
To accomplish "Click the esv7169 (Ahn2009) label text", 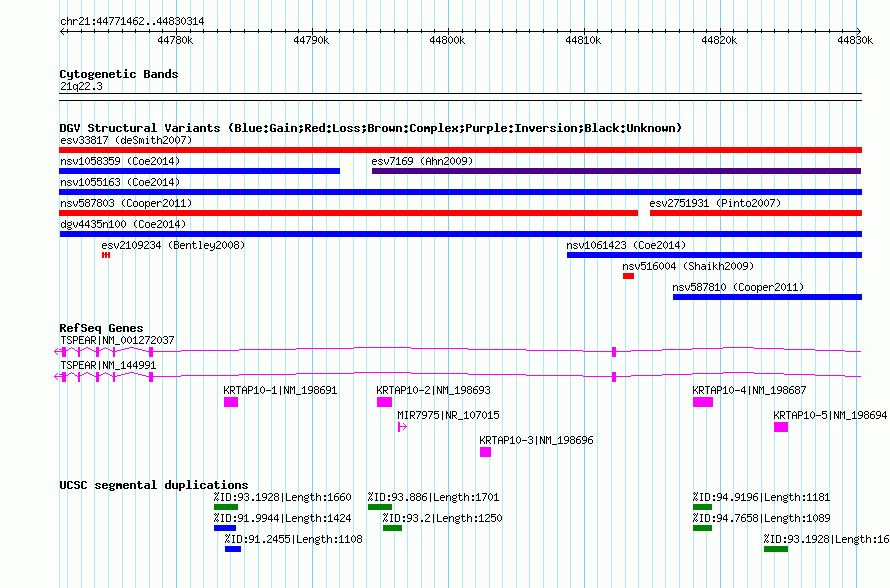I will tap(422, 161).
